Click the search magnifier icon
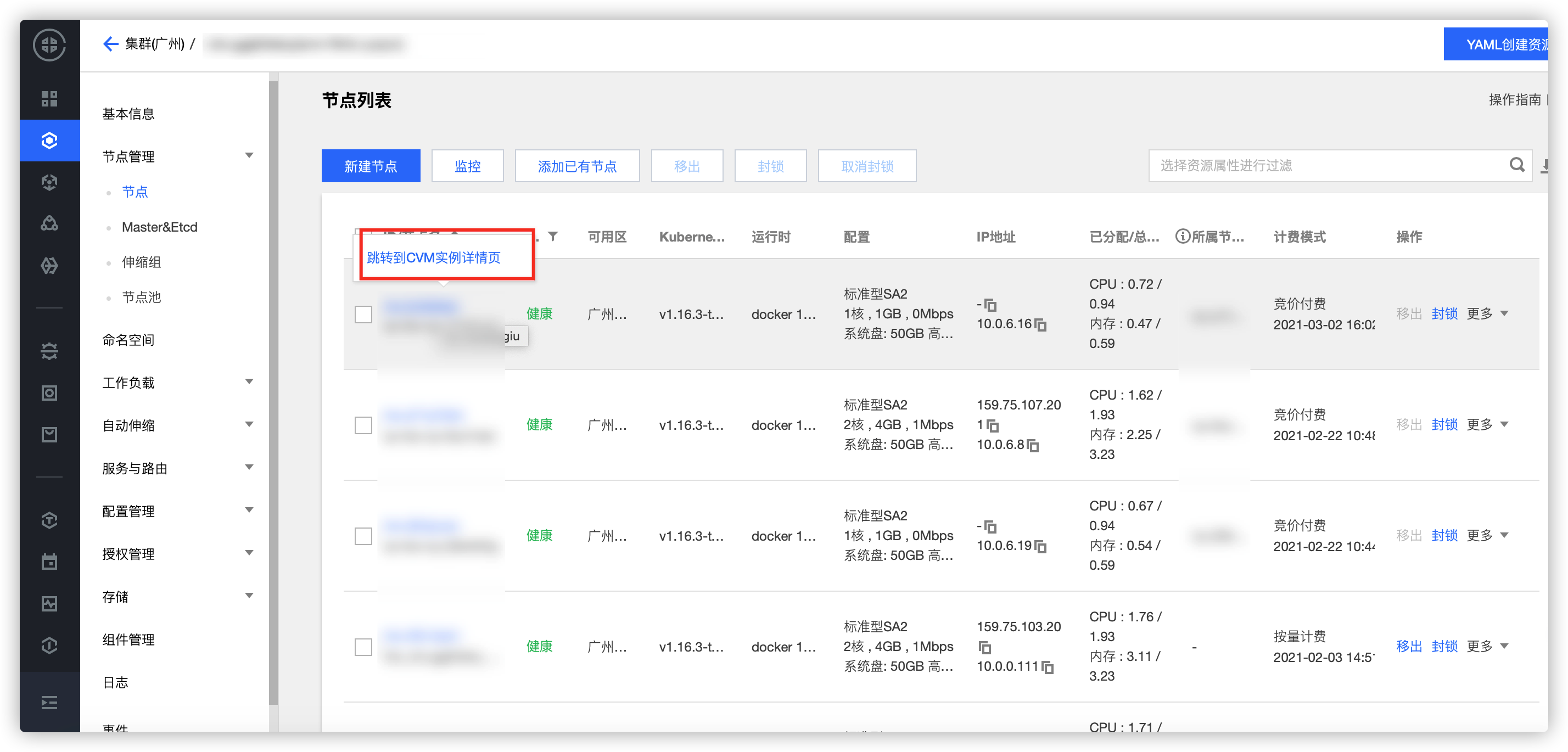1568x752 pixels. coord(1516,165)
